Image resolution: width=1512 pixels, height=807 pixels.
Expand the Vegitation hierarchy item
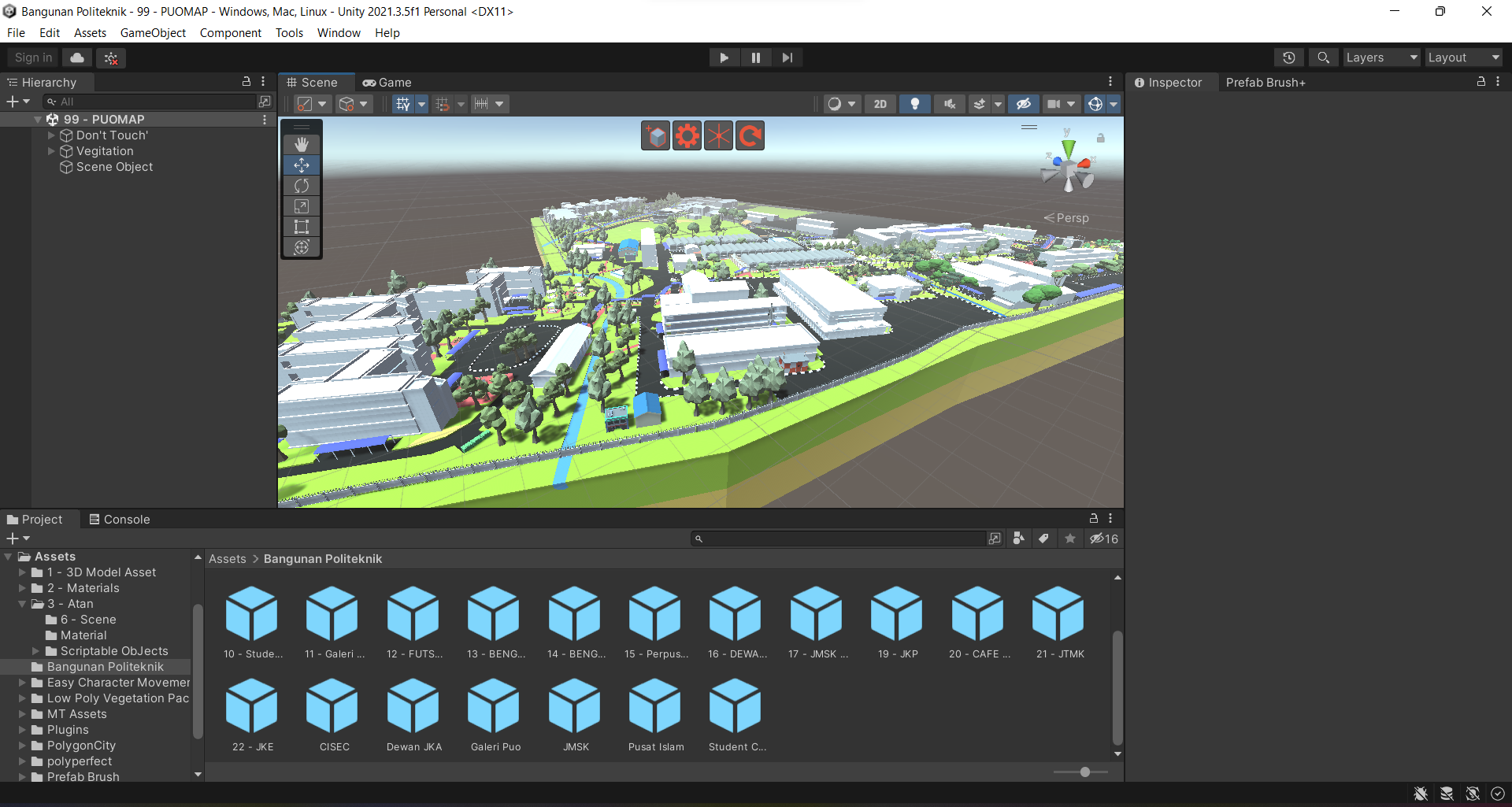tap(52, 151)
